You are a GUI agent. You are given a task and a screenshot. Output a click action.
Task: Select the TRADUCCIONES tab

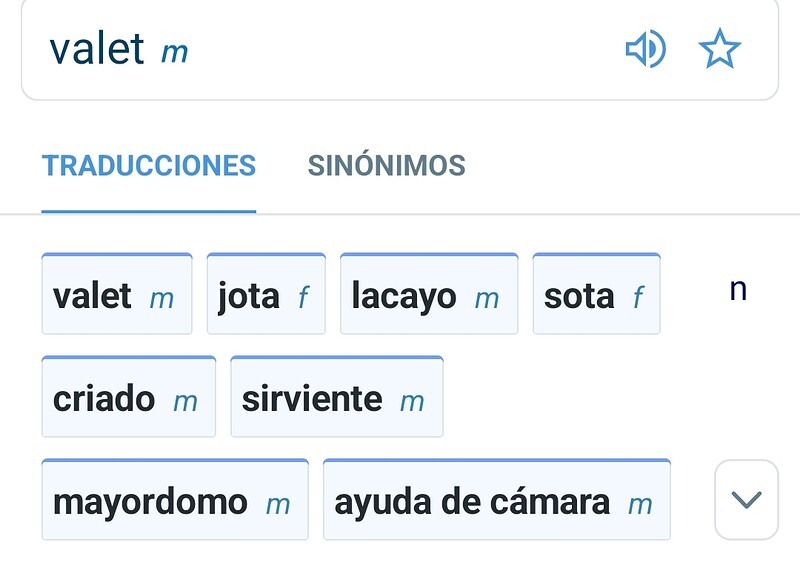[x=149, y=165]
